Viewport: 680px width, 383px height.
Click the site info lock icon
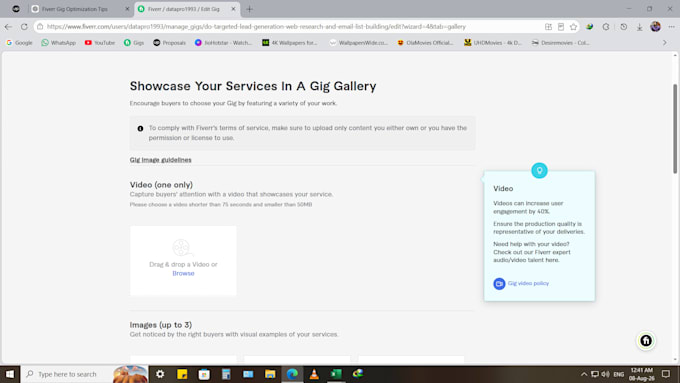40,27
